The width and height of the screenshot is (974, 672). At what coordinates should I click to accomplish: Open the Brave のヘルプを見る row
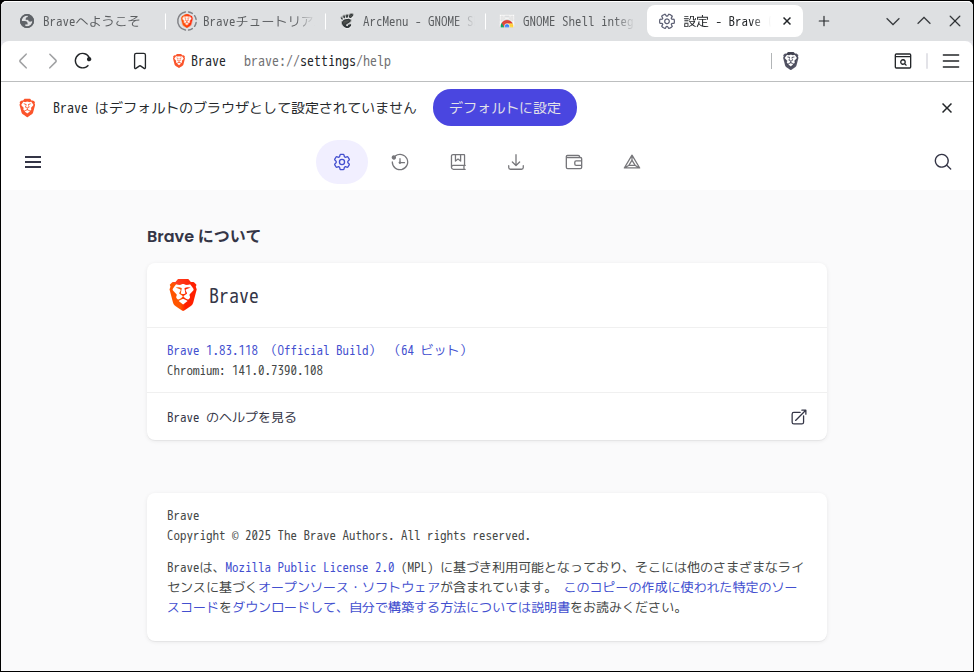[x=486, y=417]
